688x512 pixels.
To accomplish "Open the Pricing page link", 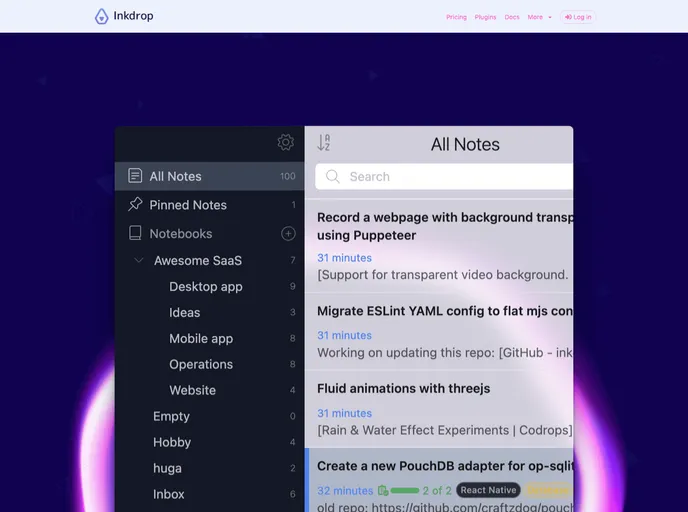I will coord(456,17).
